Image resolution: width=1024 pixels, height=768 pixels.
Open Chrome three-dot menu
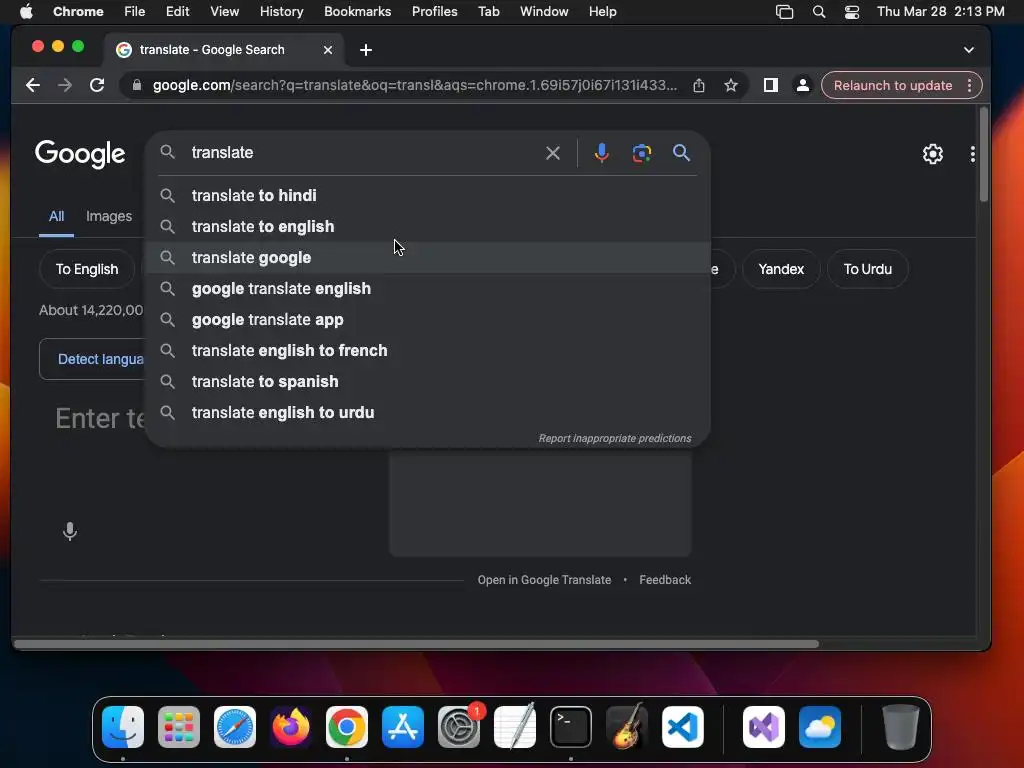(969, 86)
